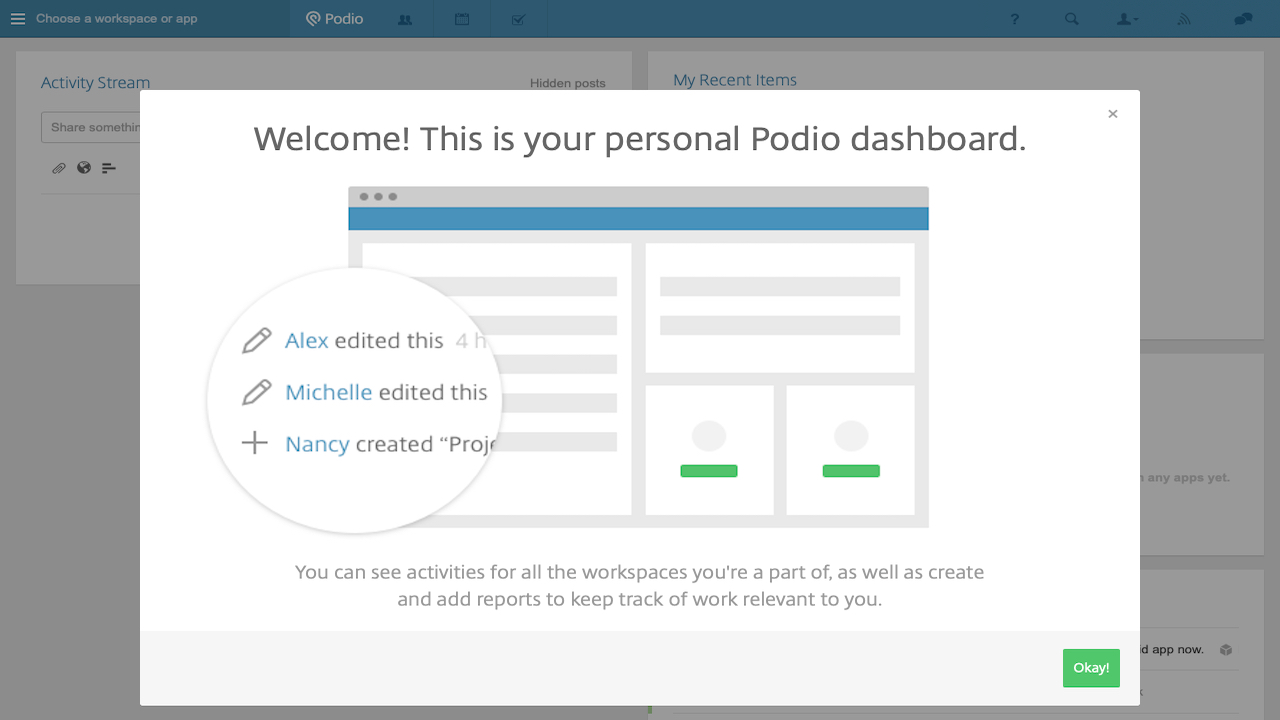The width and height of the screenshot is (1280, 720).
Task: Click the paperclip attach file icon
Action: 59,168
